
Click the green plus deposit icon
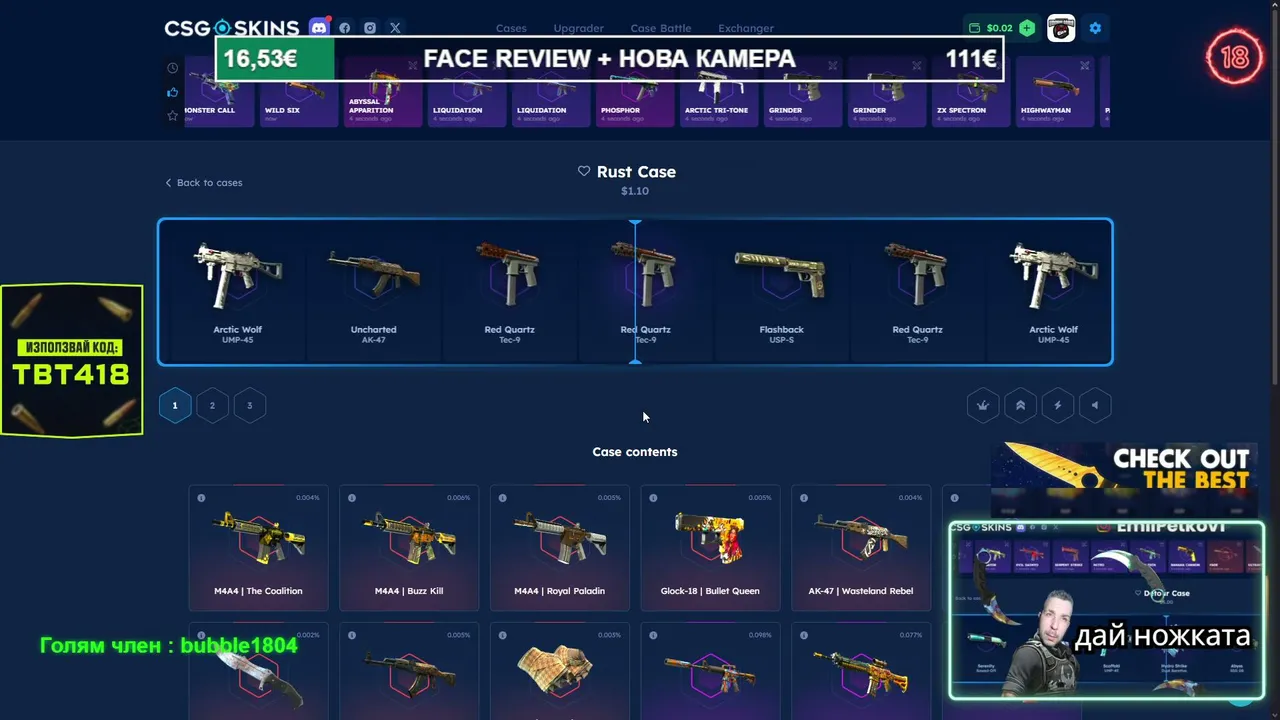[x=1027, y=28]
